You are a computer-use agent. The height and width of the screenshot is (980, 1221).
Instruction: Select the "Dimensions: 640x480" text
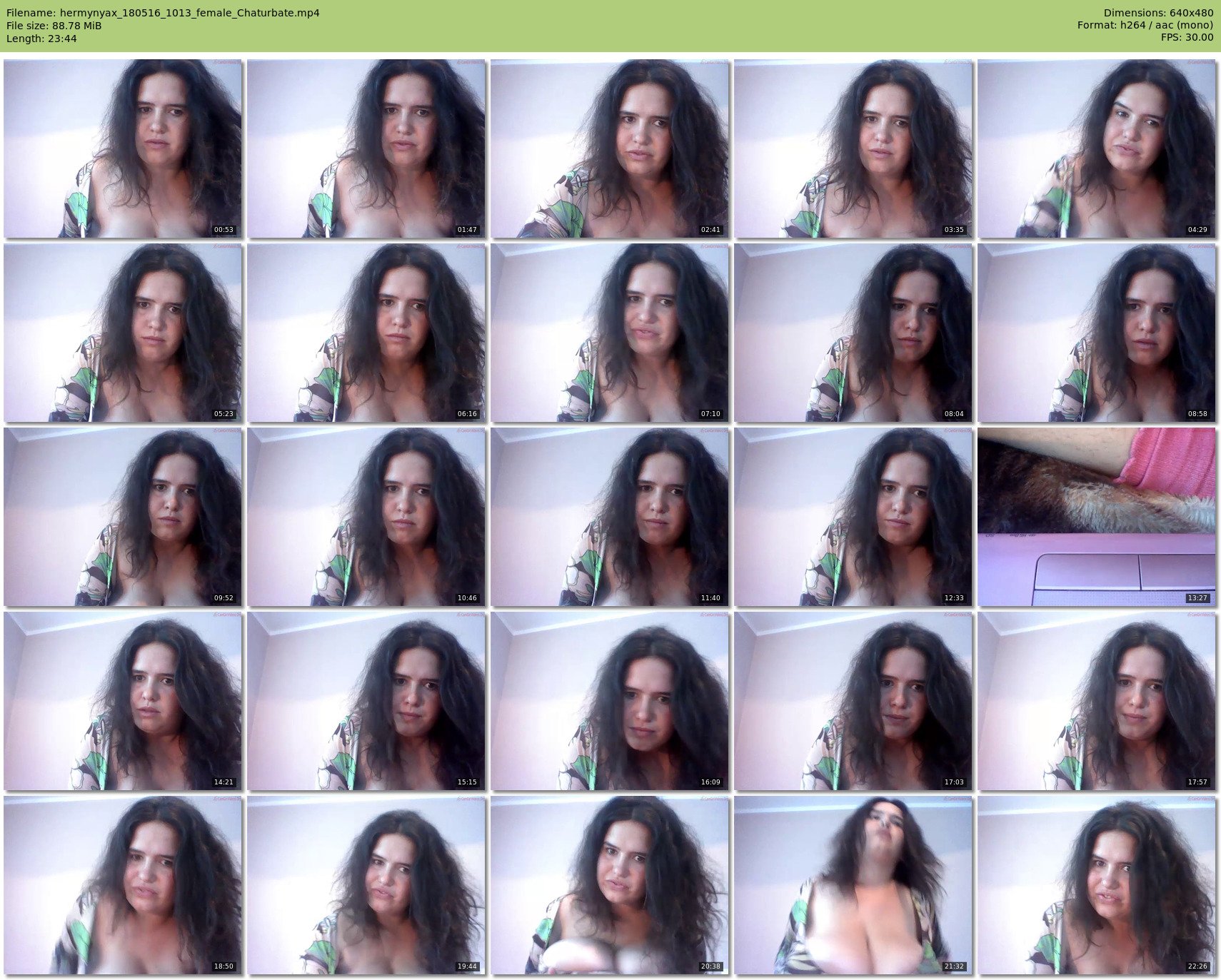(1158, 13)
